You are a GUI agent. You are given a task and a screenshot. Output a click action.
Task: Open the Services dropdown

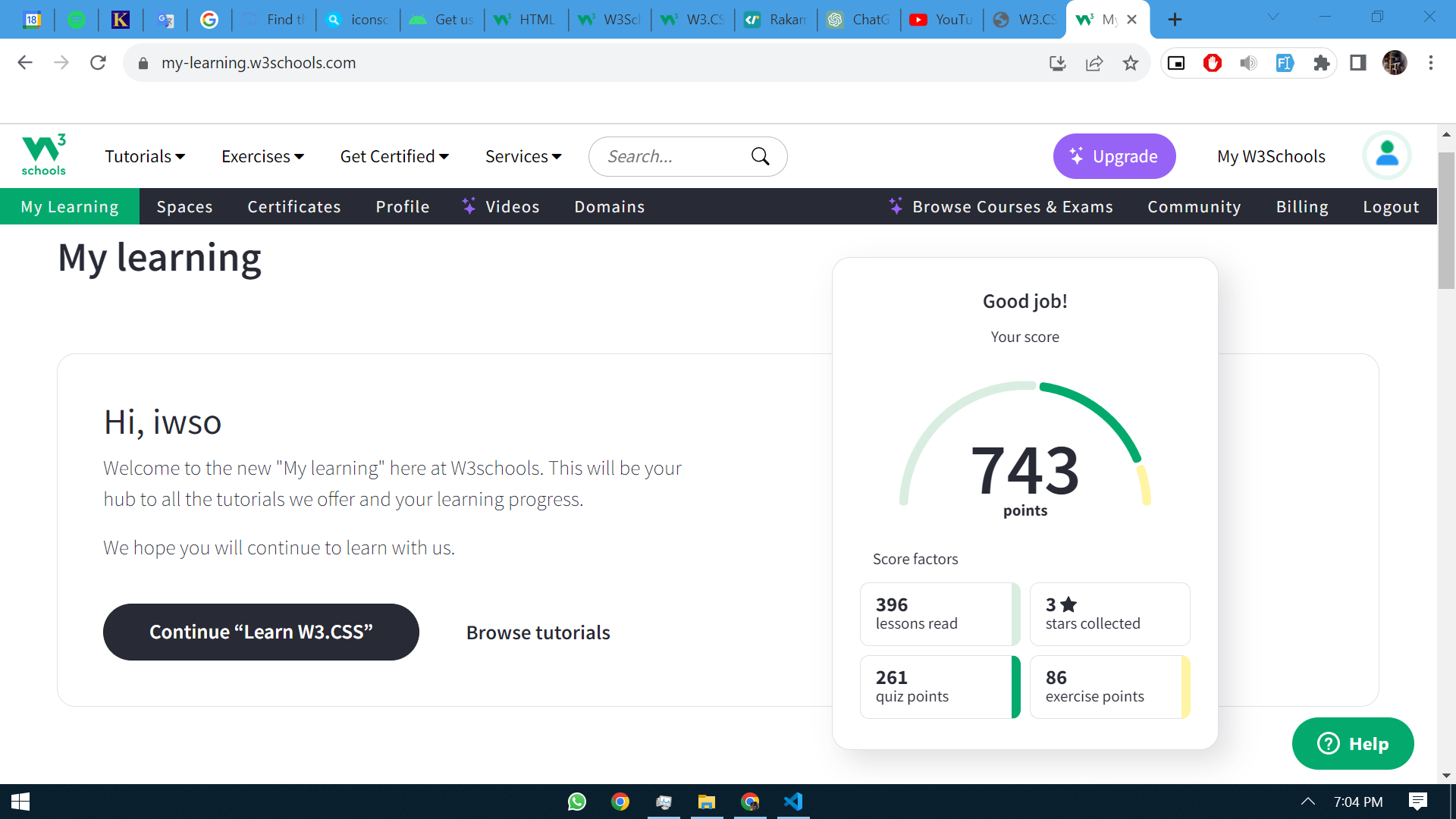[x=522, y=156]
